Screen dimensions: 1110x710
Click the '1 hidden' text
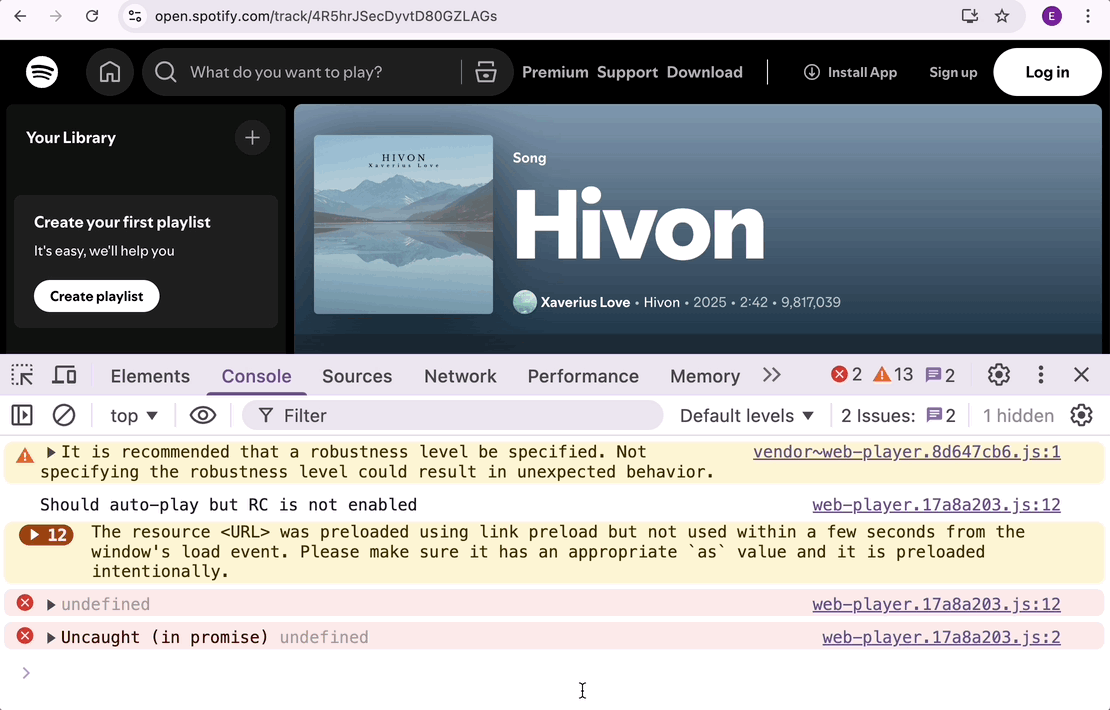tap(1018, 416)
